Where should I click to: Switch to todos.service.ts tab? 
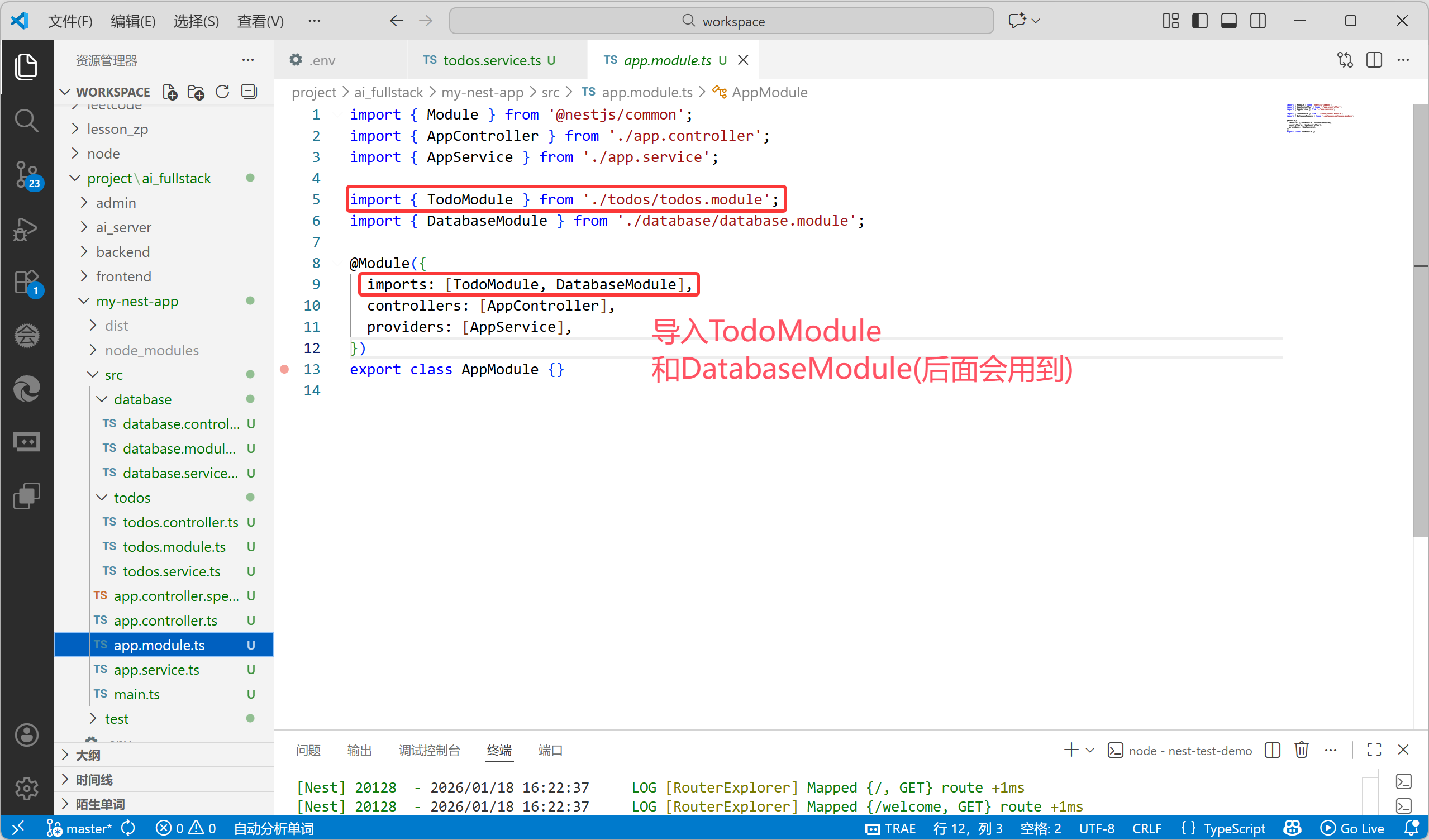(x=491, y=60)
